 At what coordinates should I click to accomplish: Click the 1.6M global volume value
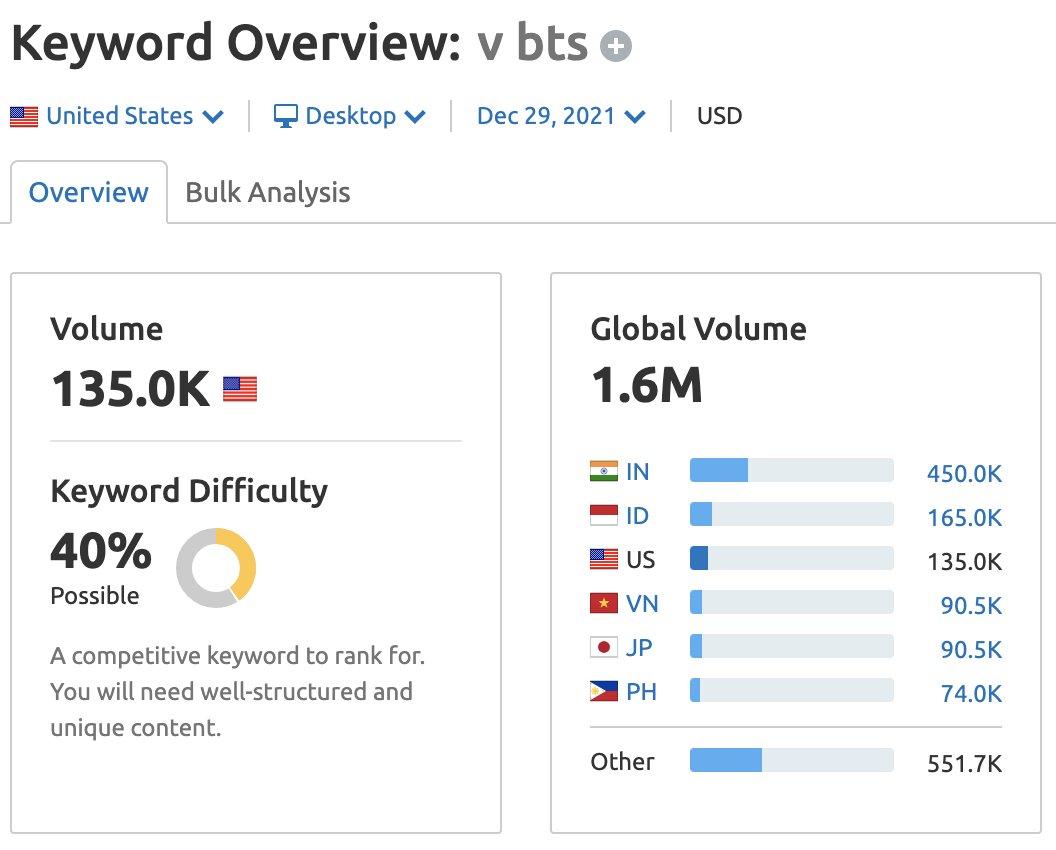point(647,385)
